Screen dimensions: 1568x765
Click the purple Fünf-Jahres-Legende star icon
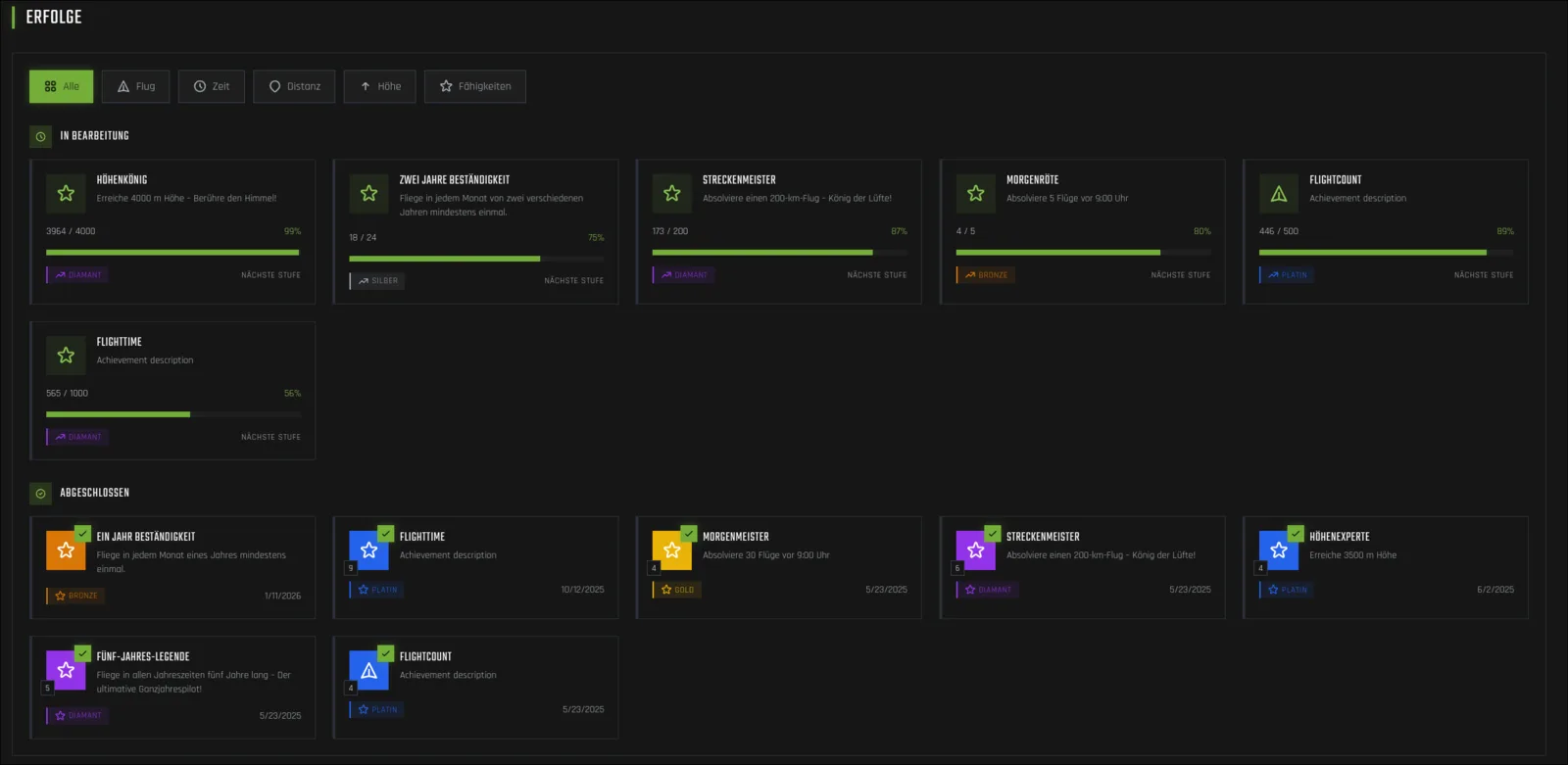(x=66, y=670)
